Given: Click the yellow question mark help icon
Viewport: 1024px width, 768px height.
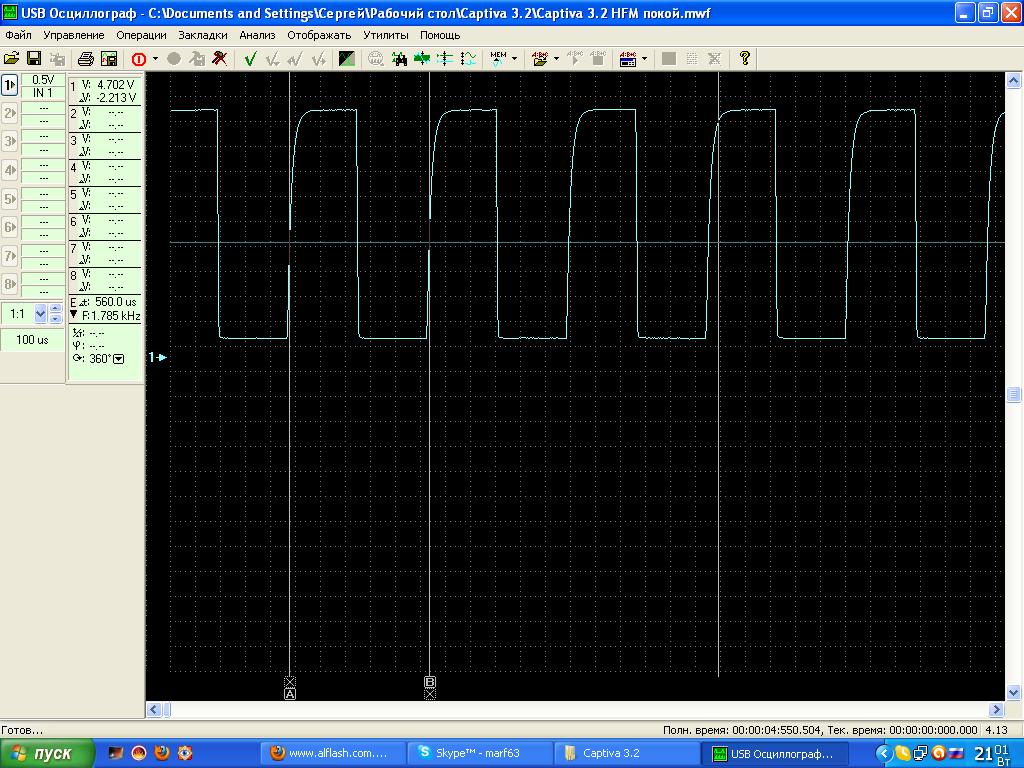Looking at the screenshot, I should pos(744,59).
